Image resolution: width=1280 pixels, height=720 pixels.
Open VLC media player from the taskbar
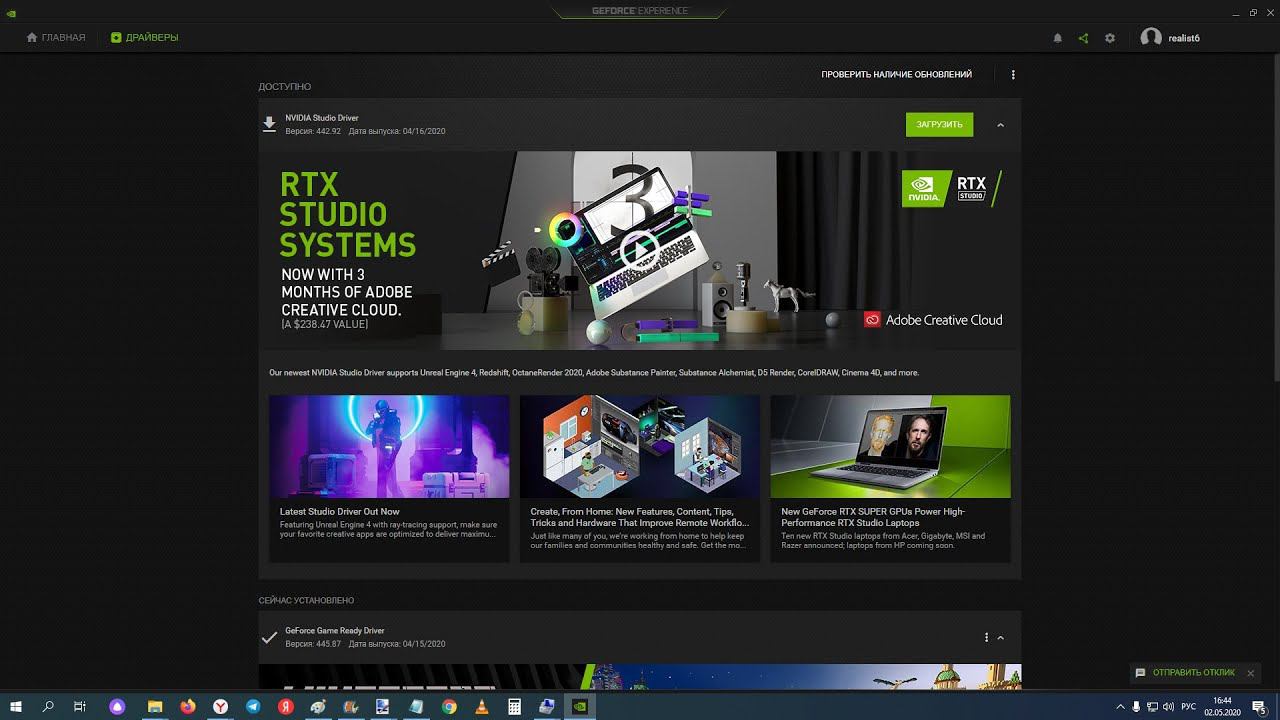[x=482, y=707]
